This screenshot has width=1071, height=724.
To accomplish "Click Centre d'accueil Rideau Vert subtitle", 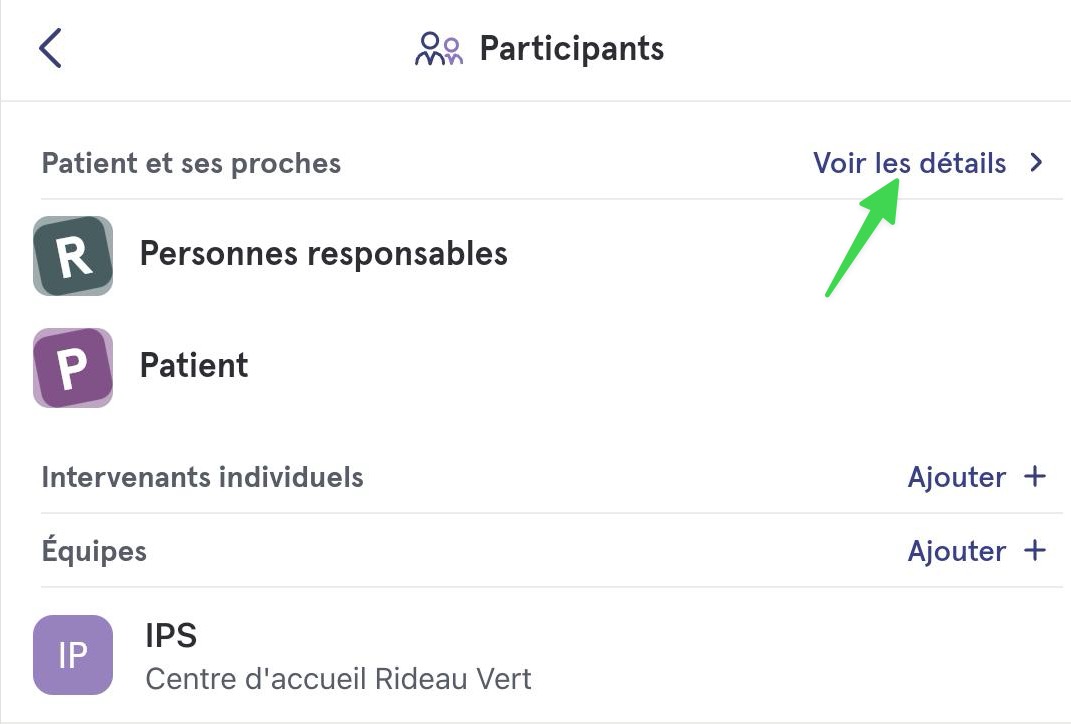I will (338, 679).
